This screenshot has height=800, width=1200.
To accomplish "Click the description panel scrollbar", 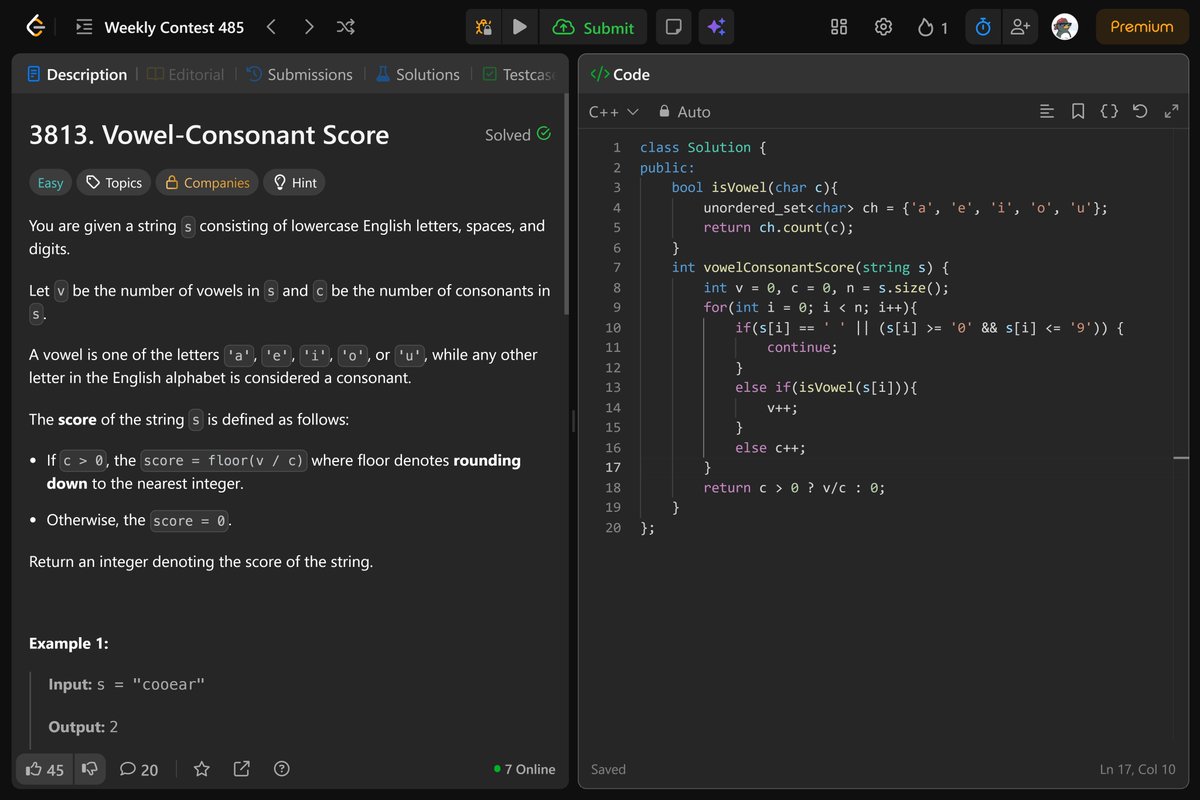I will 567,205.
